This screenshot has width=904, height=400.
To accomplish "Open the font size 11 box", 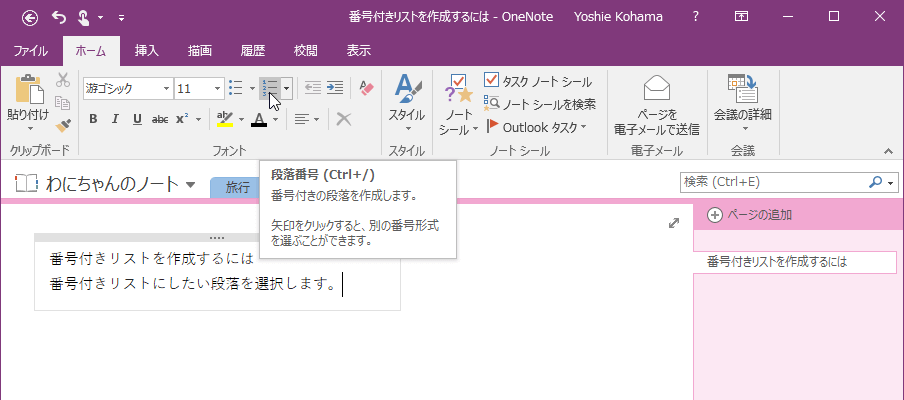I will click(199, 88).
